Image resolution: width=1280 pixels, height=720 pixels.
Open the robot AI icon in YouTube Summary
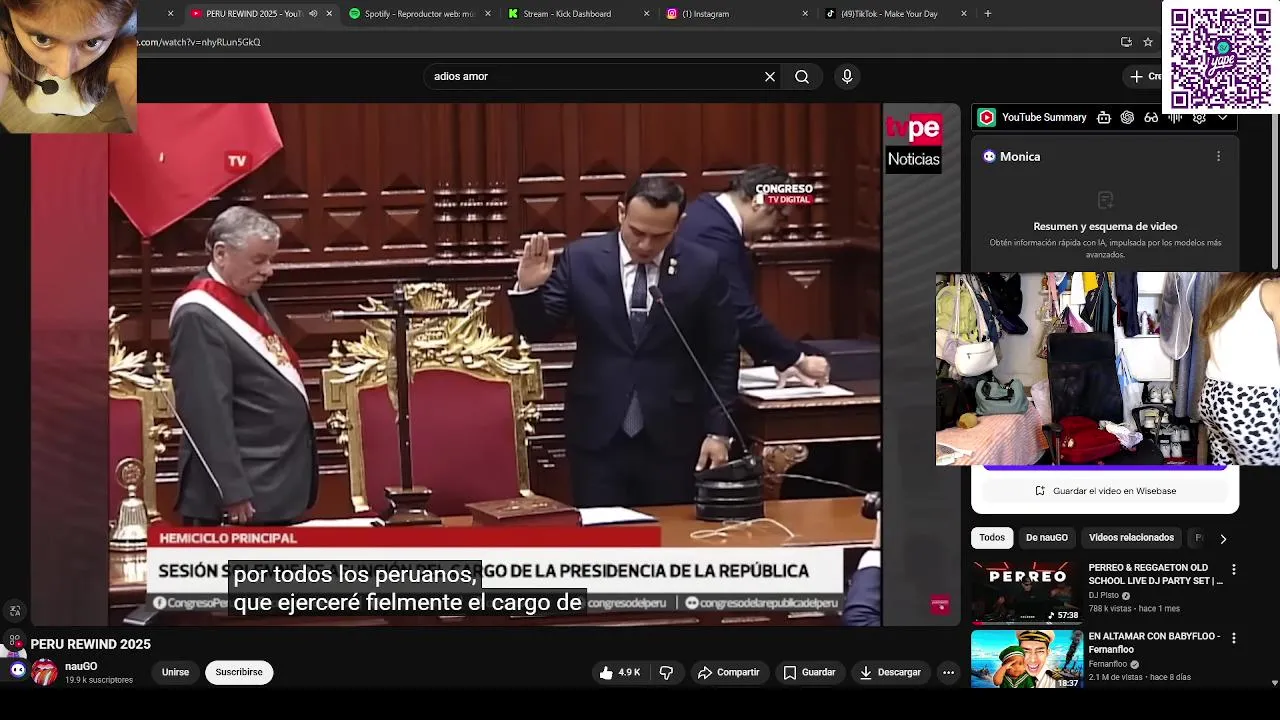pos(1104,117)
